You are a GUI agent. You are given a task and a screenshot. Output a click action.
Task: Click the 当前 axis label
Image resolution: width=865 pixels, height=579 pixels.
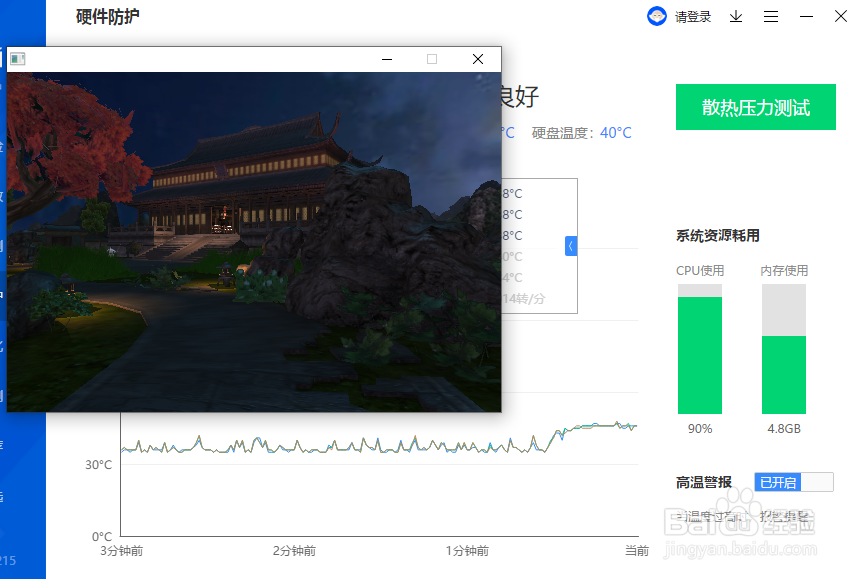(x=637, y=550)
